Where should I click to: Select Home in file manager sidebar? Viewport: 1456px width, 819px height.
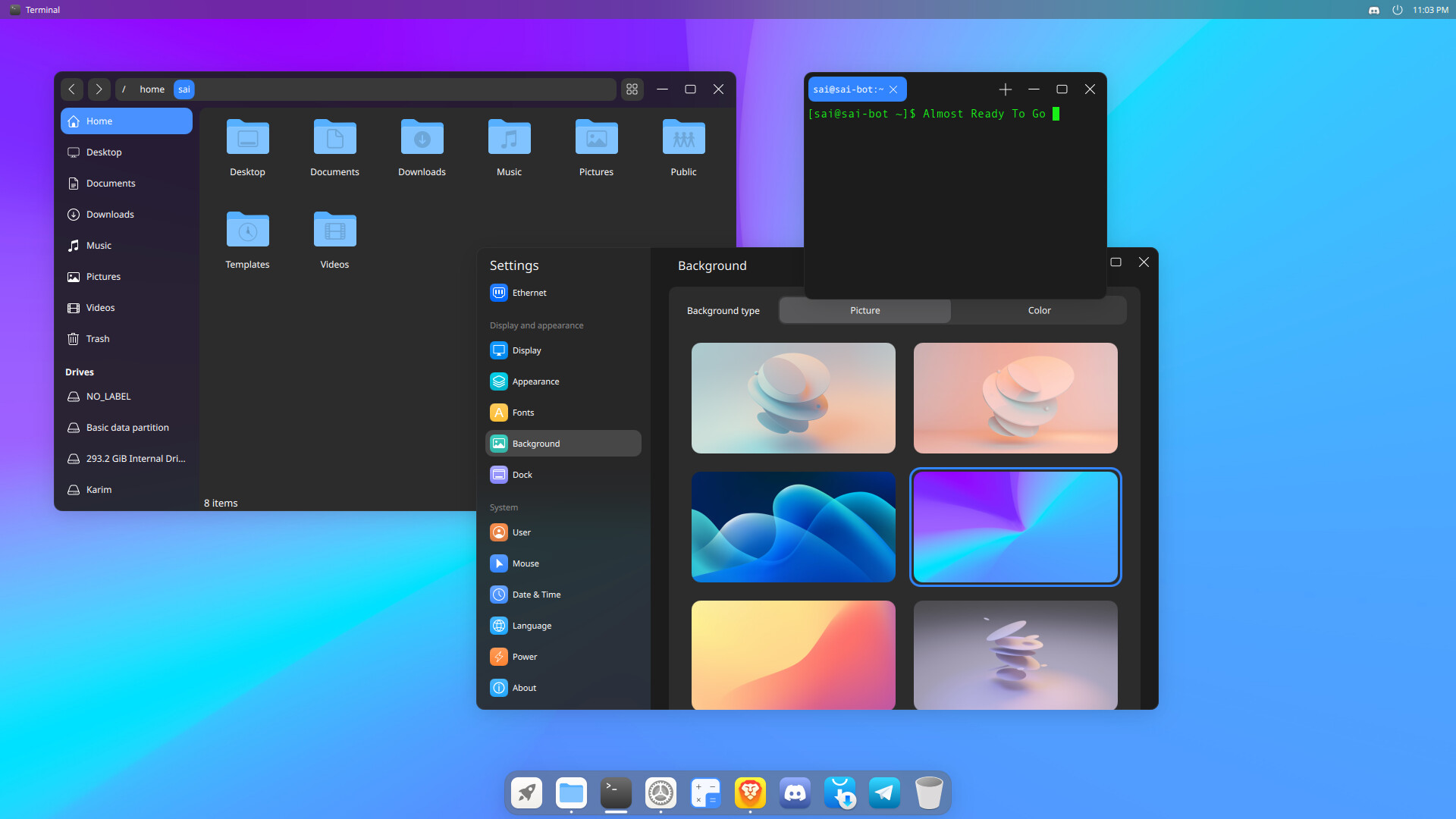(x=127, y=121)
